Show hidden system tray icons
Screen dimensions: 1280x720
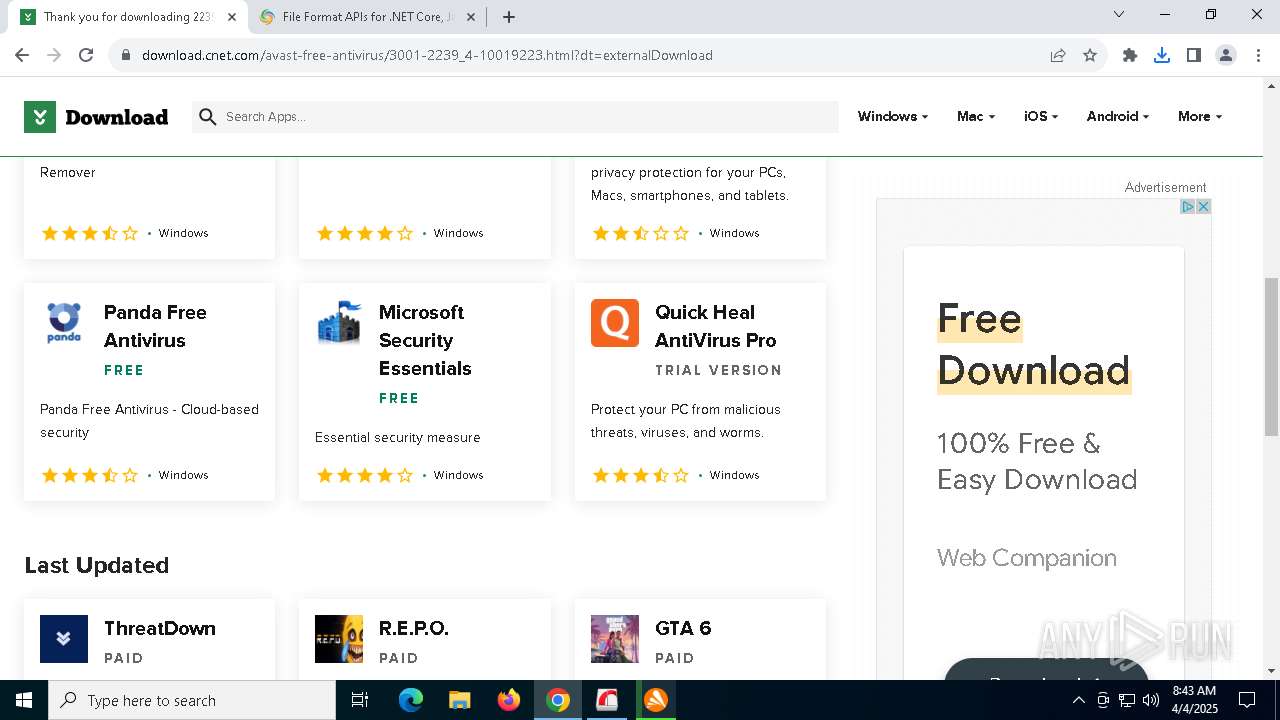[1078, 700]
